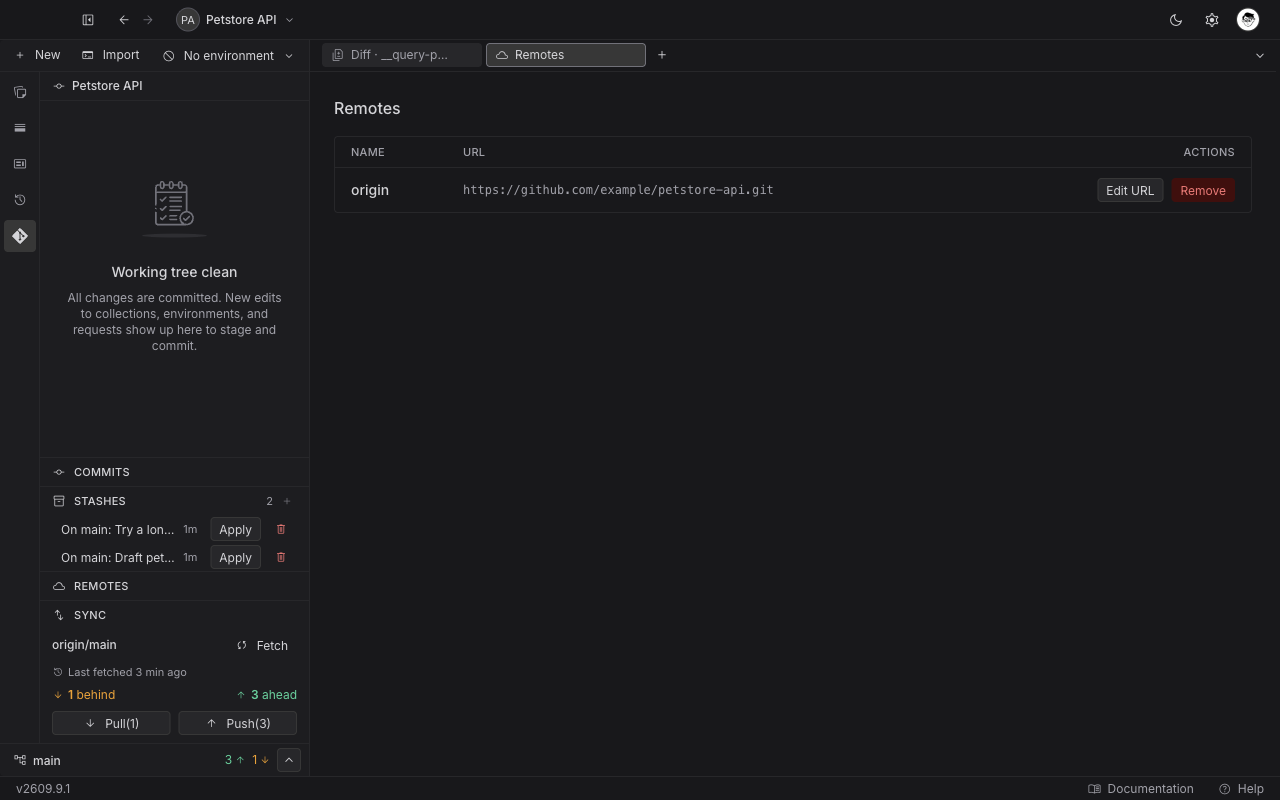The image size is (1280, 800).
Task: Delete the 'Draft pet...' stash
Action: 281,557
